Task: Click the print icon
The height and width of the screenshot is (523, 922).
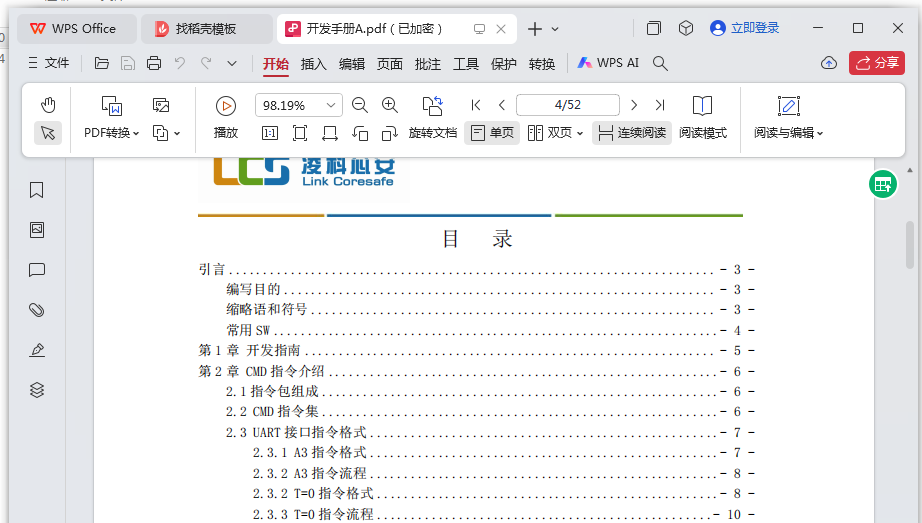Action: pyautogui.click(x=154, y=63)
